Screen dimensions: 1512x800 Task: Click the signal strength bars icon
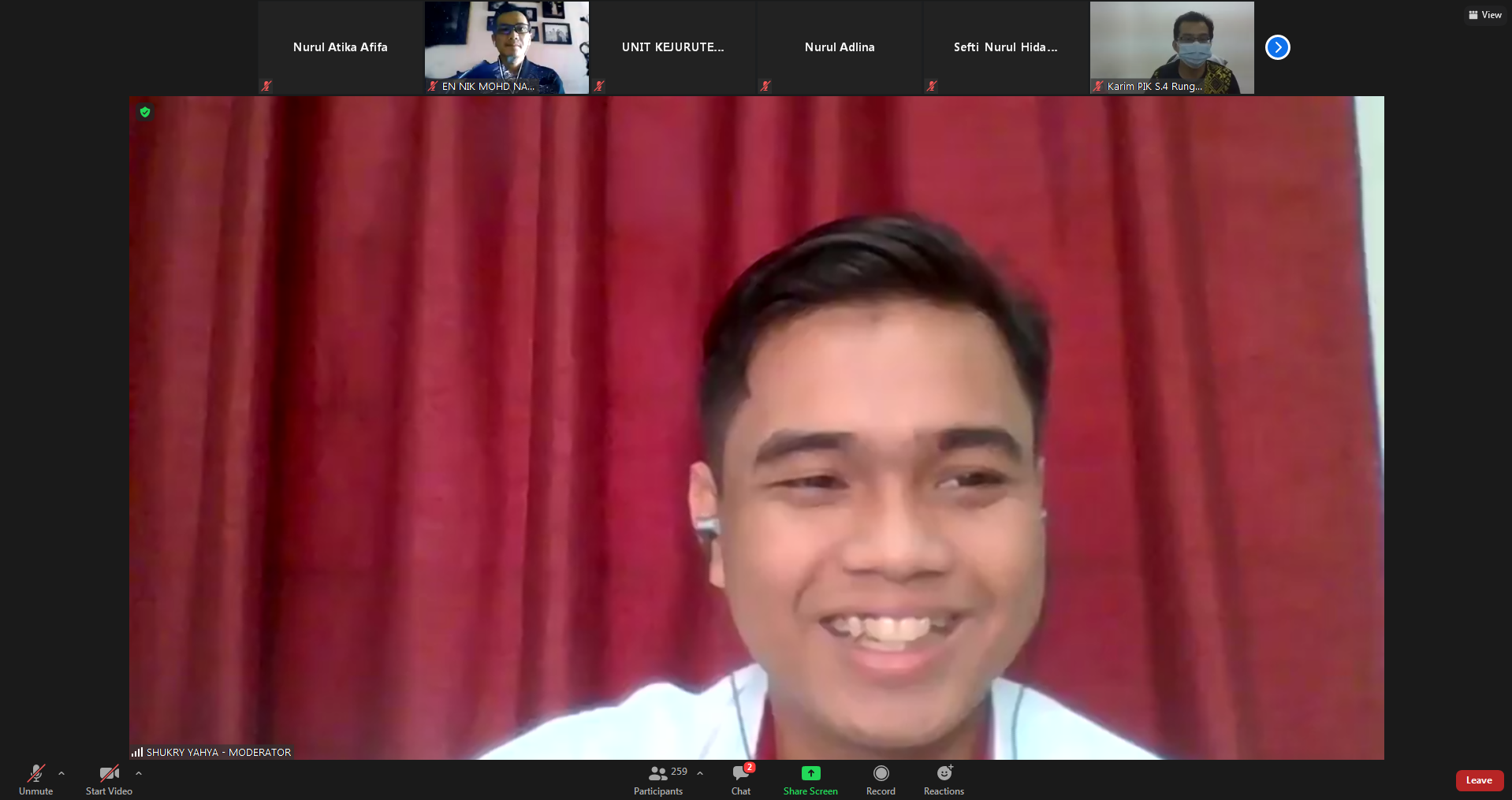click(137, 753)
